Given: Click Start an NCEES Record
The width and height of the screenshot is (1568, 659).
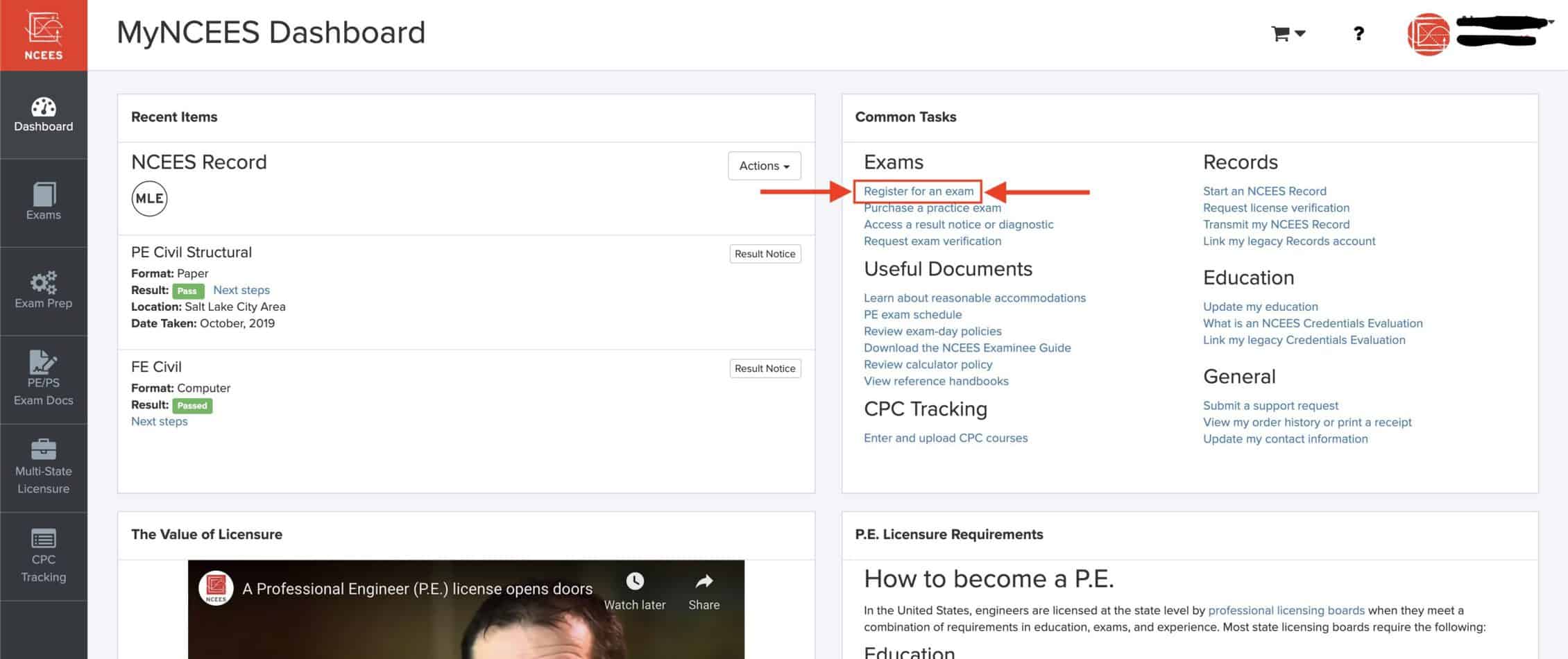Looking at the screenshot, I should [1264, 191].
